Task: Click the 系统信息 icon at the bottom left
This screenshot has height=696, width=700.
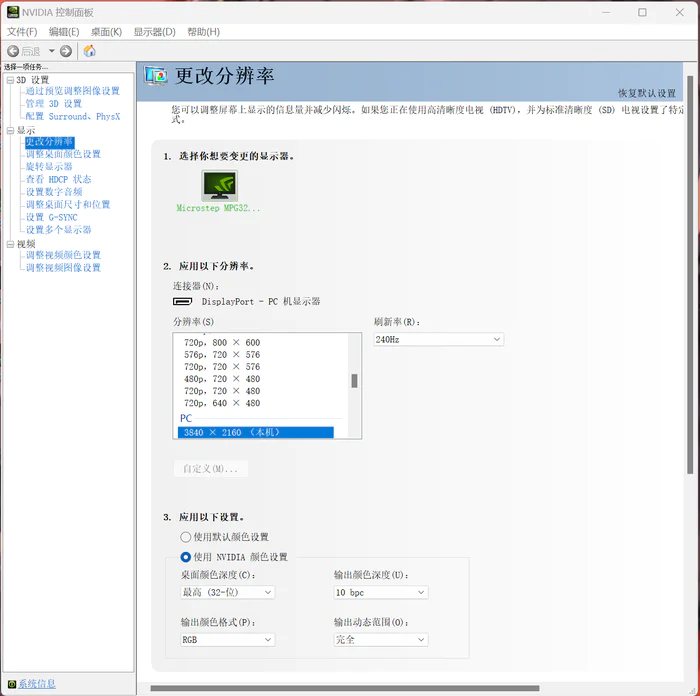Action: 12,684
